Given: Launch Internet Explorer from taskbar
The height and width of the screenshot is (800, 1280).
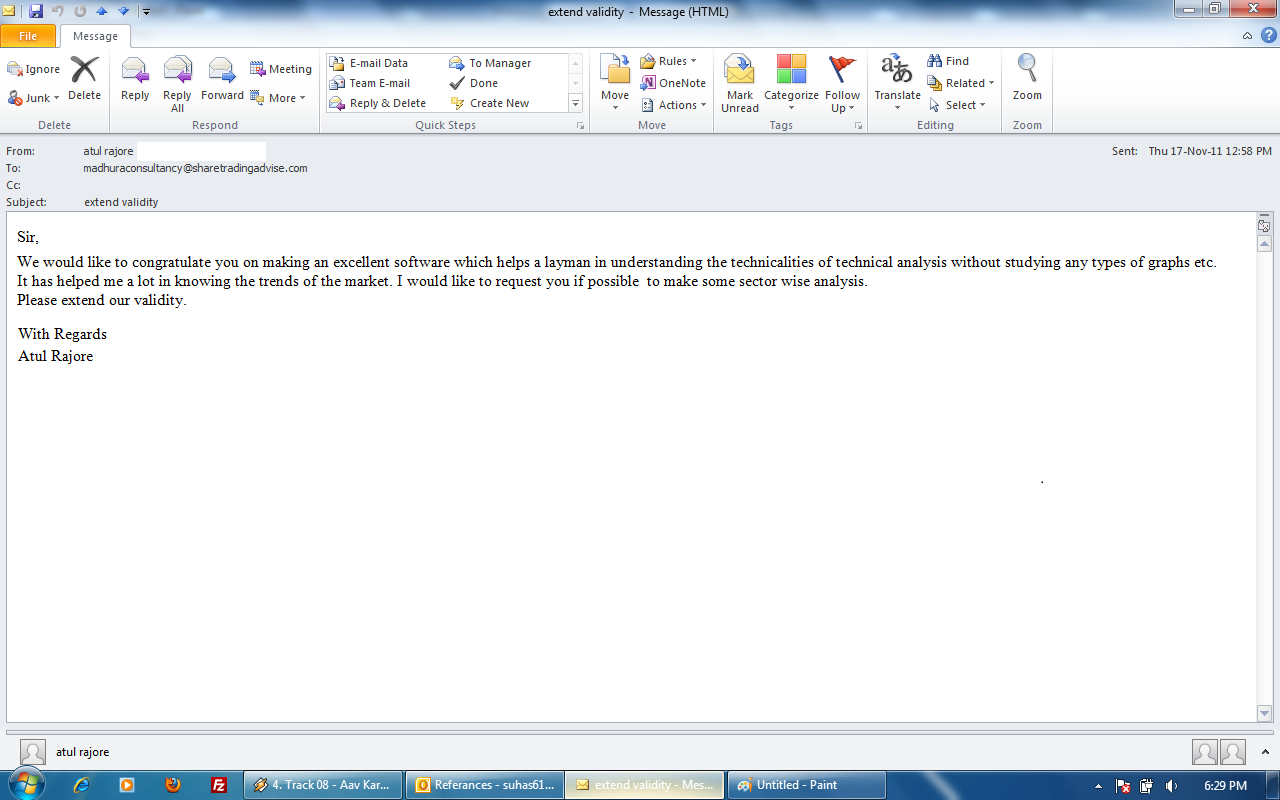Looking at the screenshot, I should [81, 785].
